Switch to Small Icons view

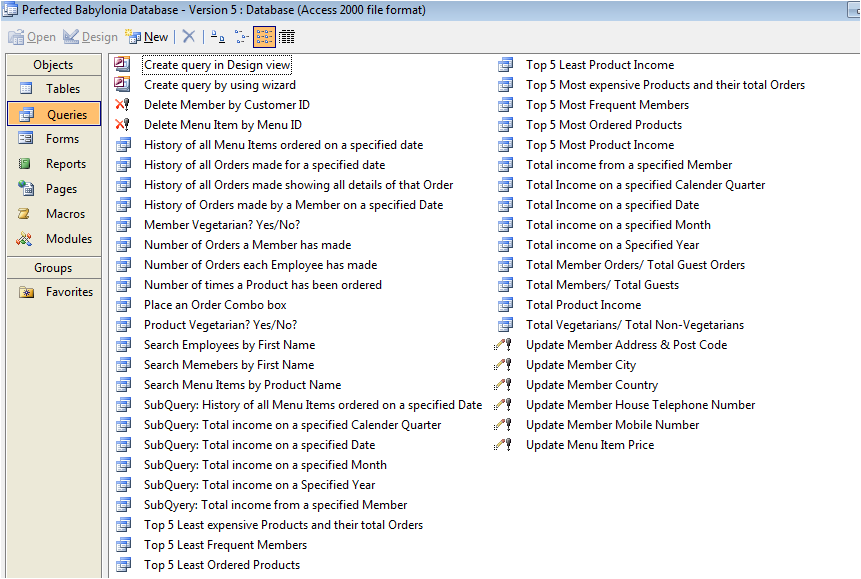pos(242,37)
